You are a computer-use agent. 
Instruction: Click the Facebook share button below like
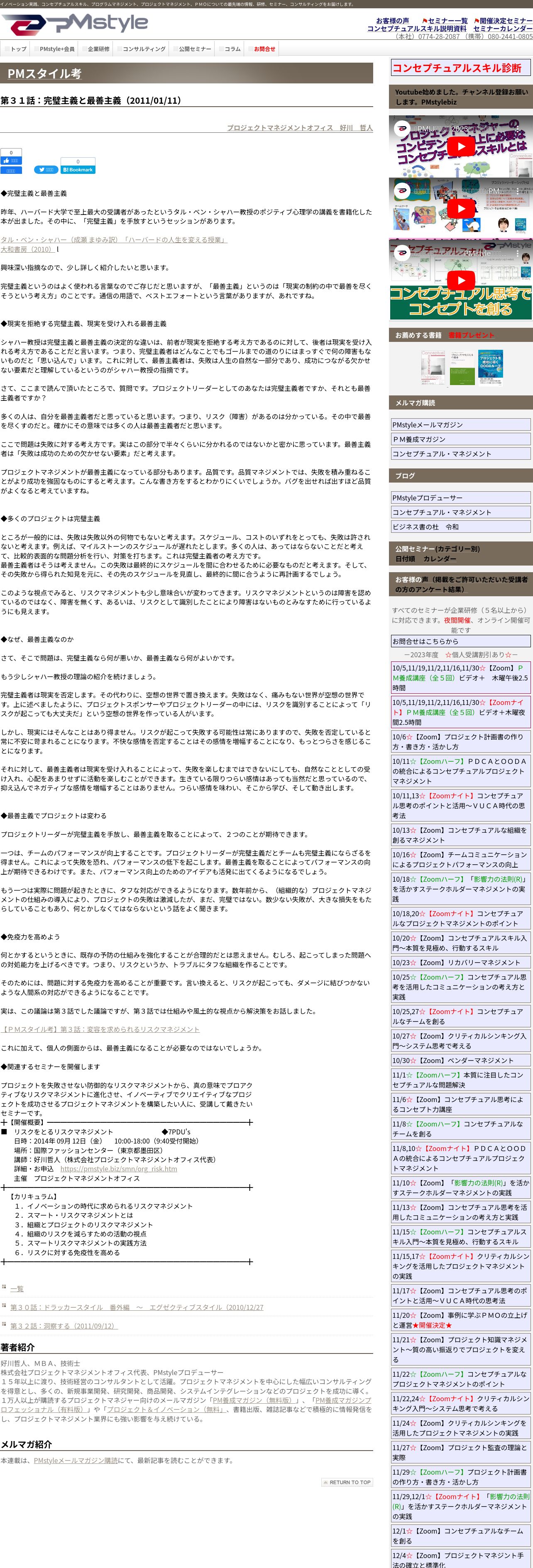(x=11, y=171)
